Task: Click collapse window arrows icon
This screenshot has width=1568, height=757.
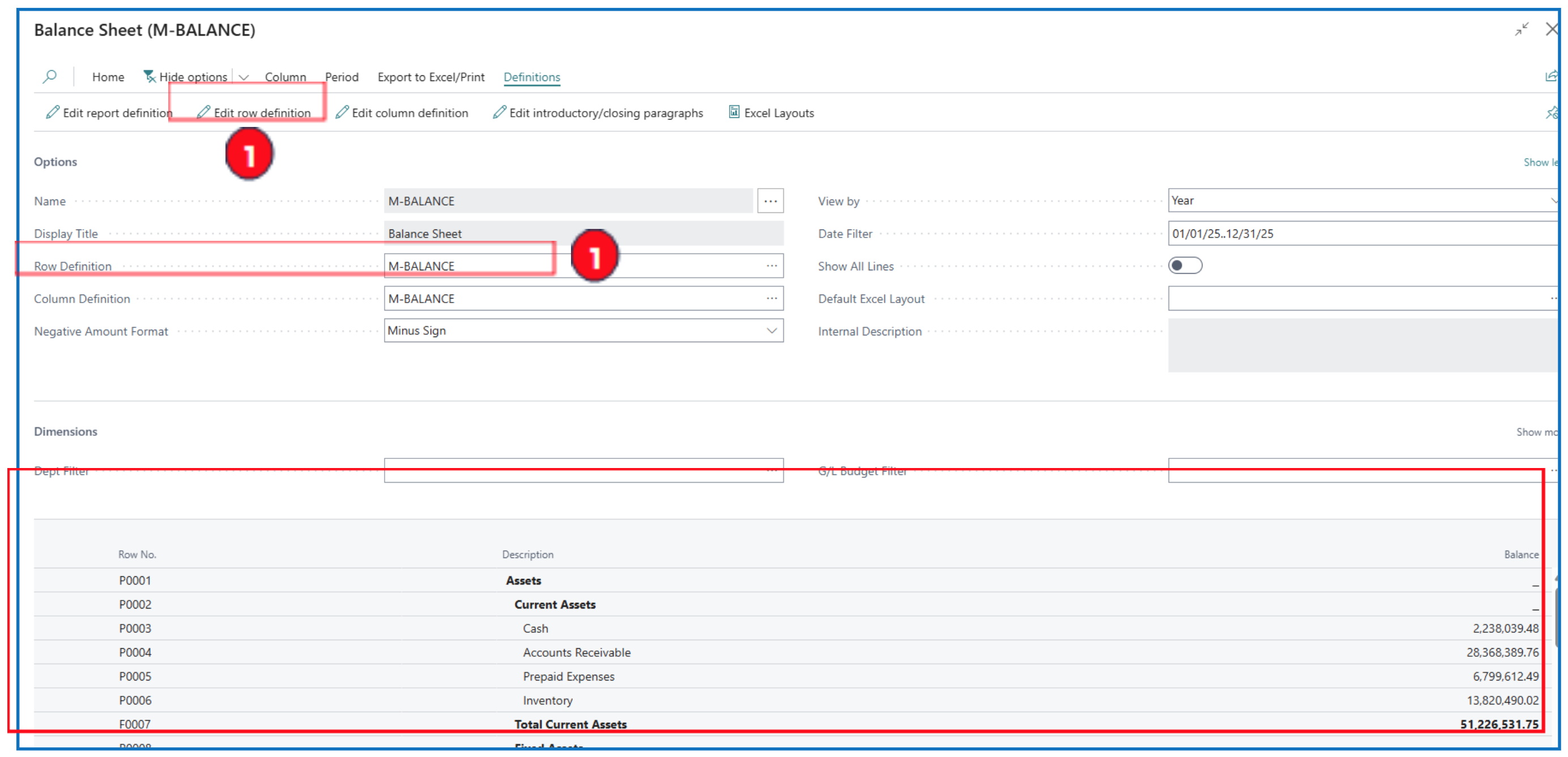Action: (1522, 29)
